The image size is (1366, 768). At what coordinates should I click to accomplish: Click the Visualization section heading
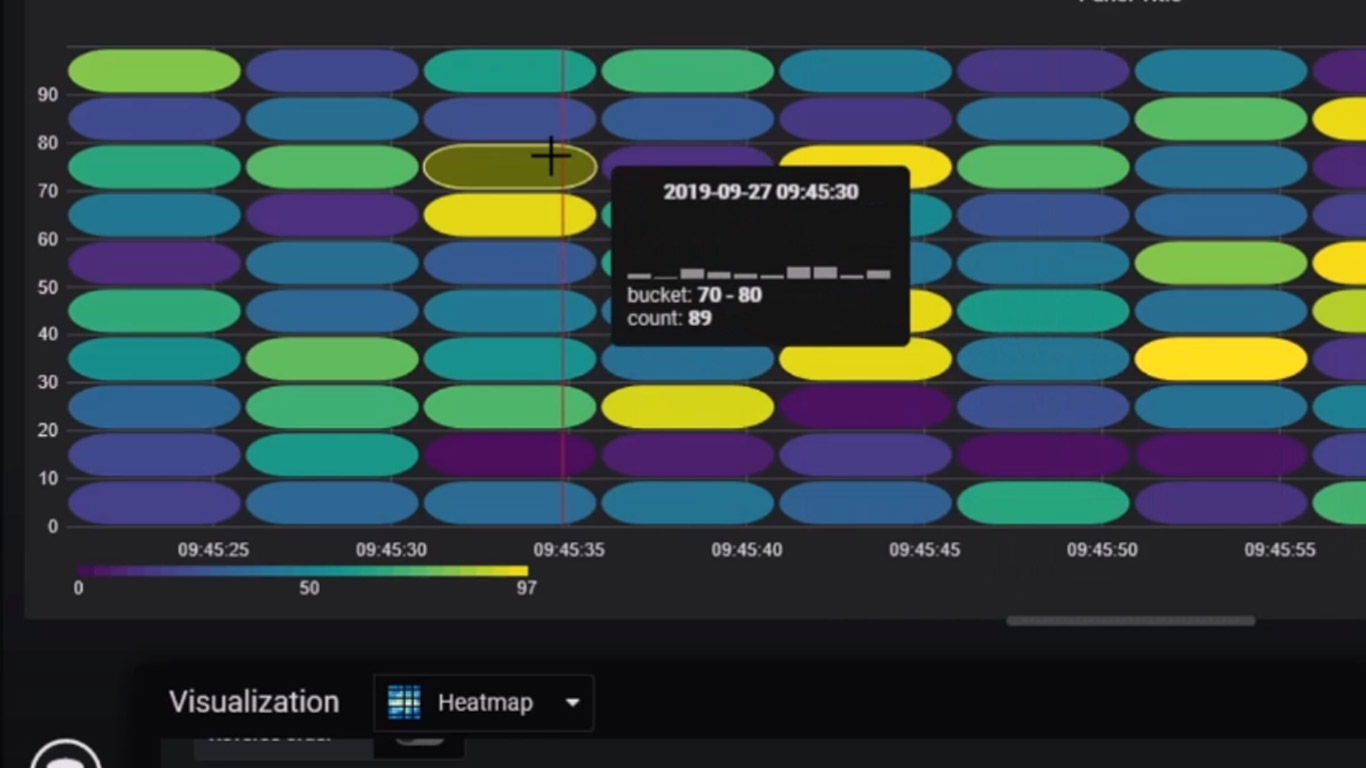pos(254,702)
